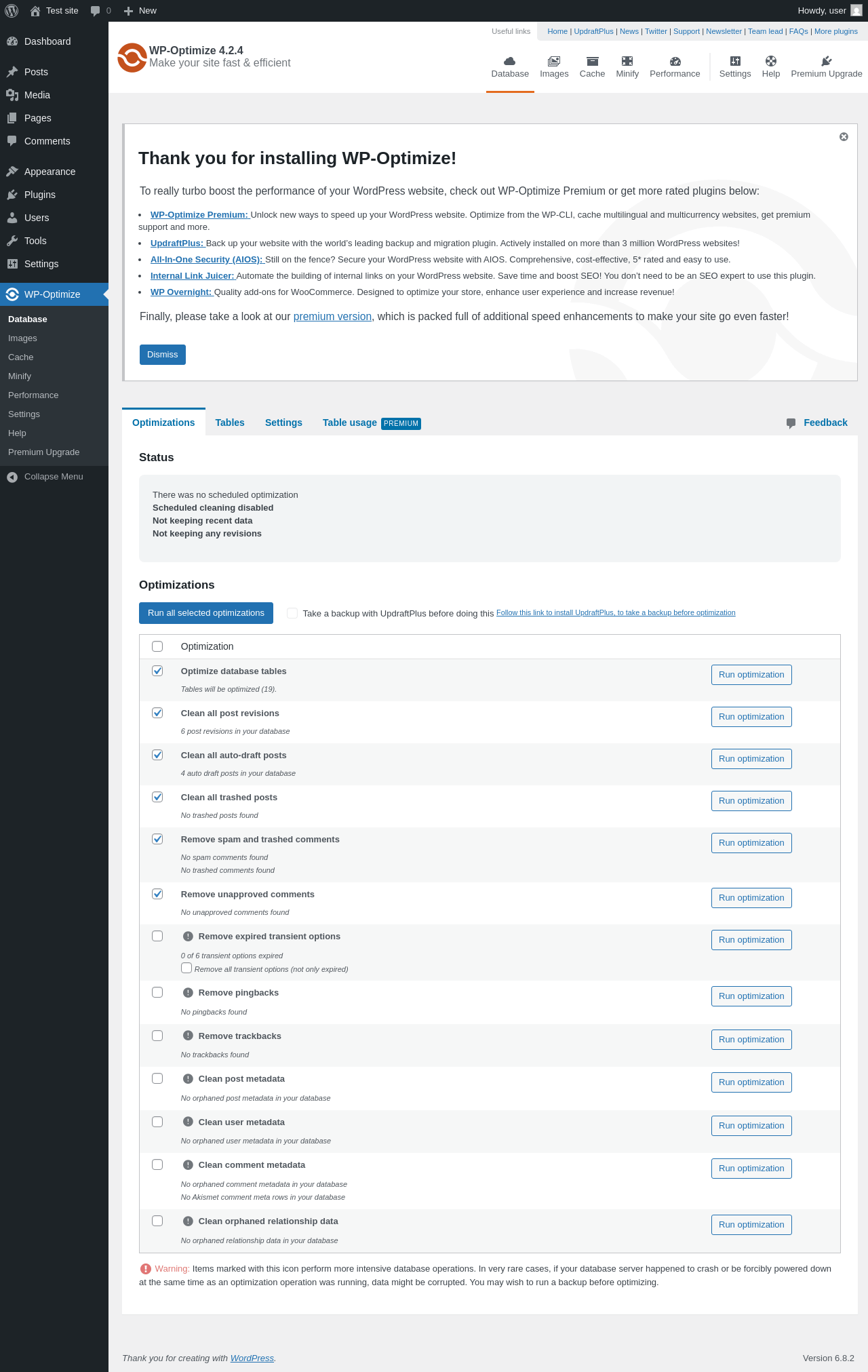Click WP-Optimize sidebar menu icon

click(12, 294)
